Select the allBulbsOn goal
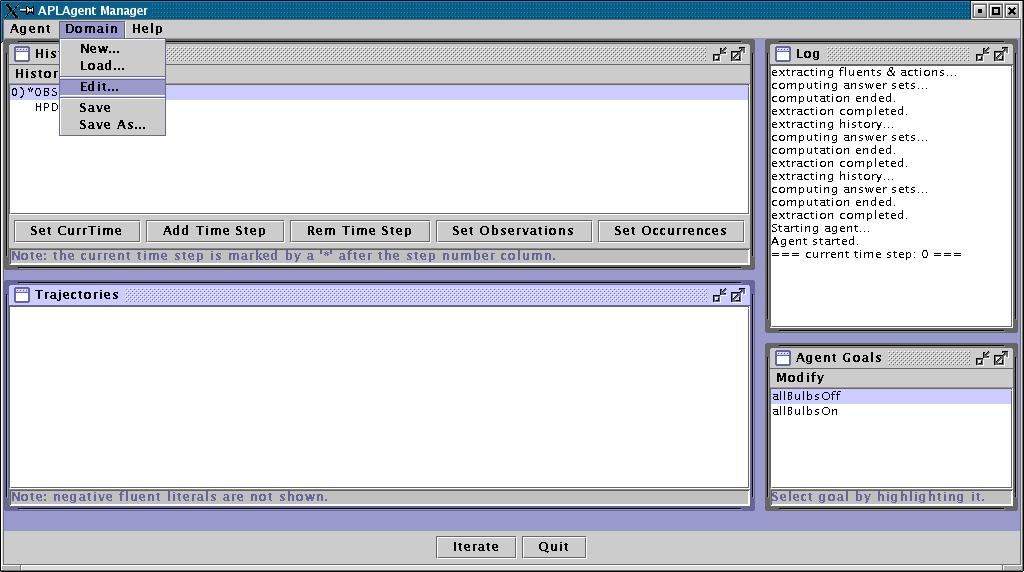The height and width of the screenshot is (572, 1024). pyautogui.click(x=805, y=412)
